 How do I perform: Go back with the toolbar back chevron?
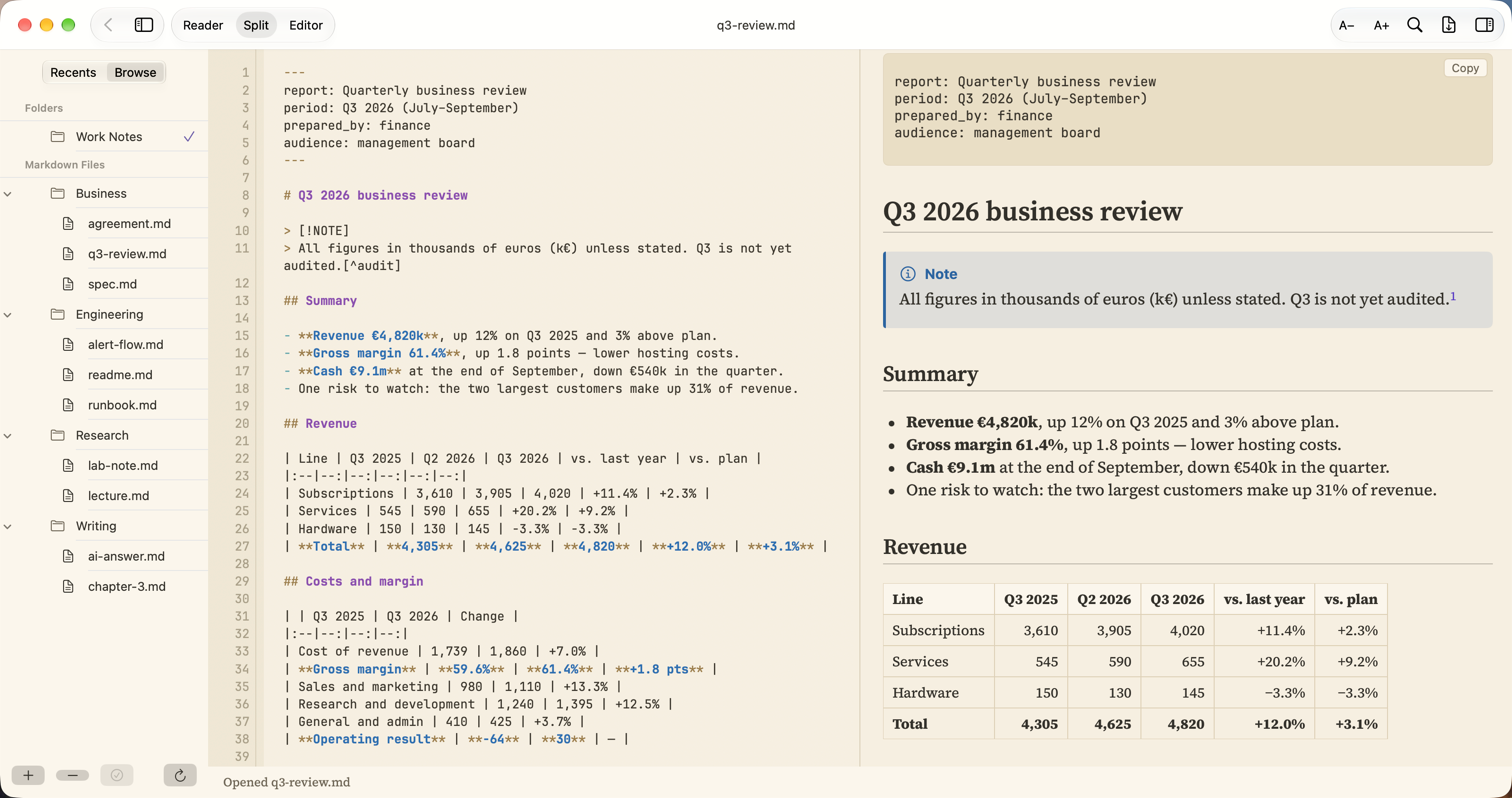108,25
